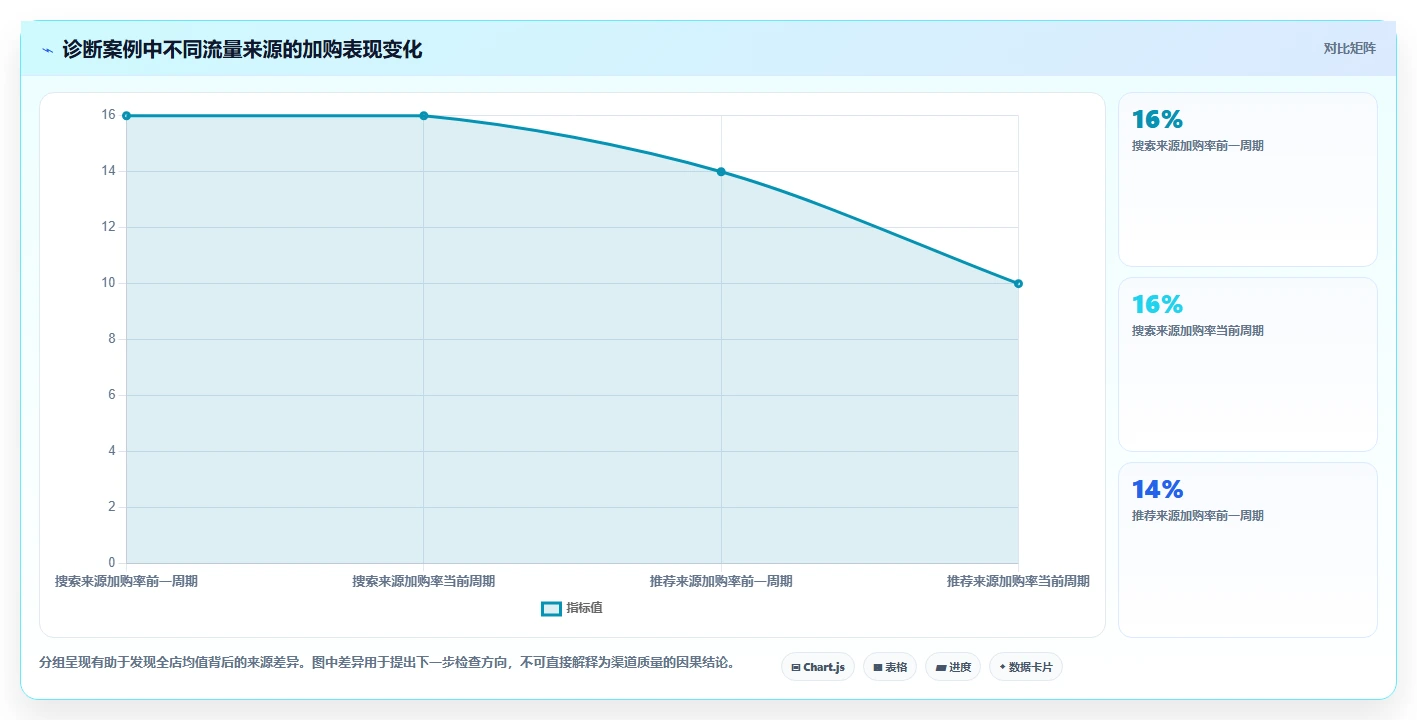Click card caption 搜索来源加购率当前周期
The width and height of the screenshot is (1417, 720).
point(1197,331)
